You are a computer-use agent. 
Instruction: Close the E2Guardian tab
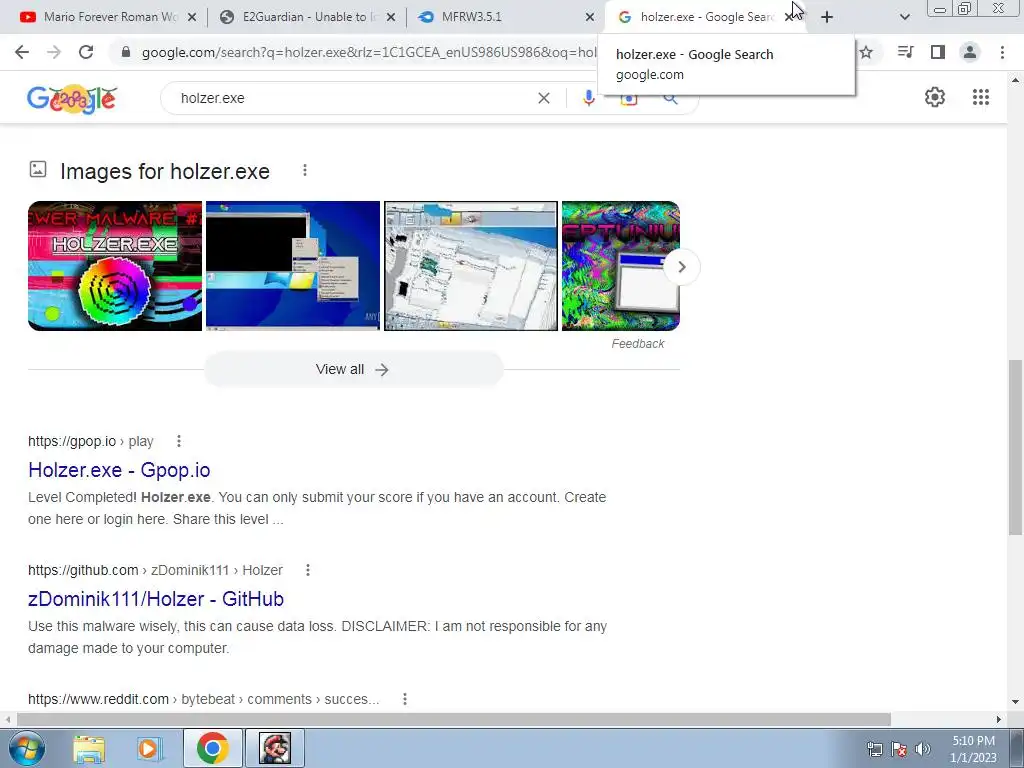pos(391,17)
